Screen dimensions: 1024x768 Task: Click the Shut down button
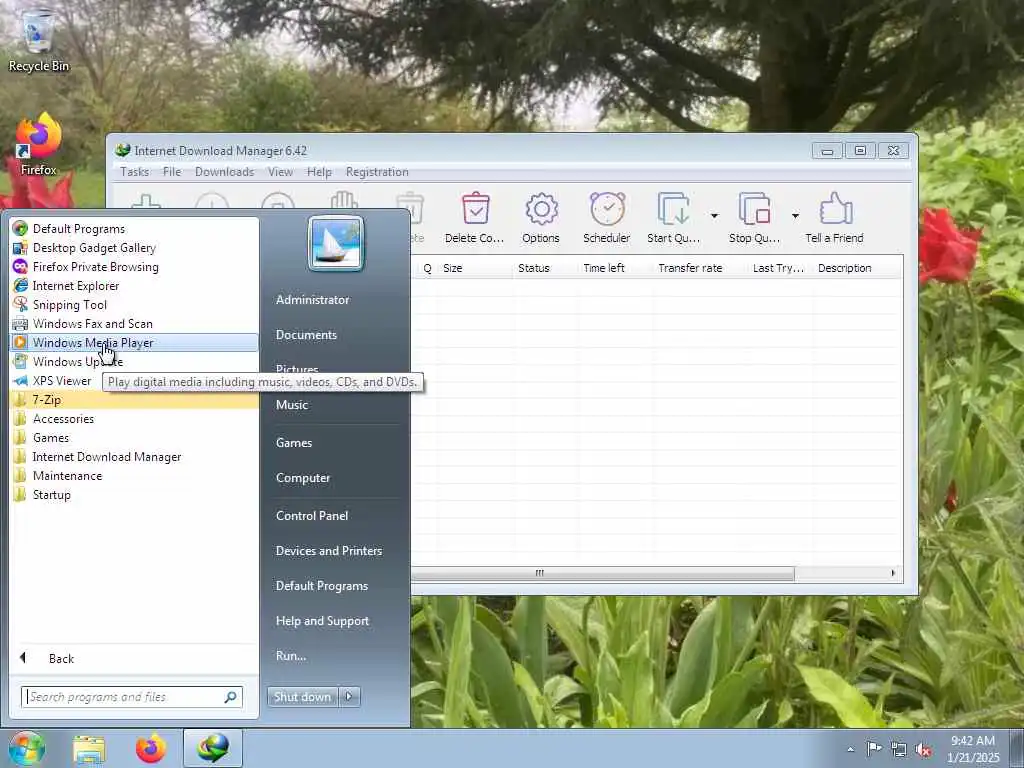pos(302,697)
